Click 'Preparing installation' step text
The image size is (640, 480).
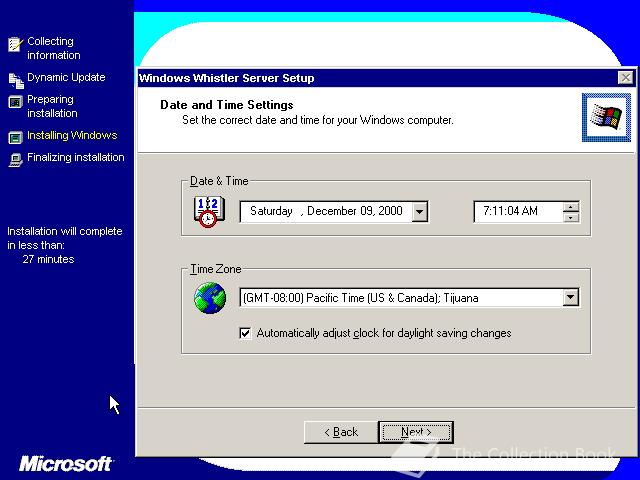click(x=52, y=106)
